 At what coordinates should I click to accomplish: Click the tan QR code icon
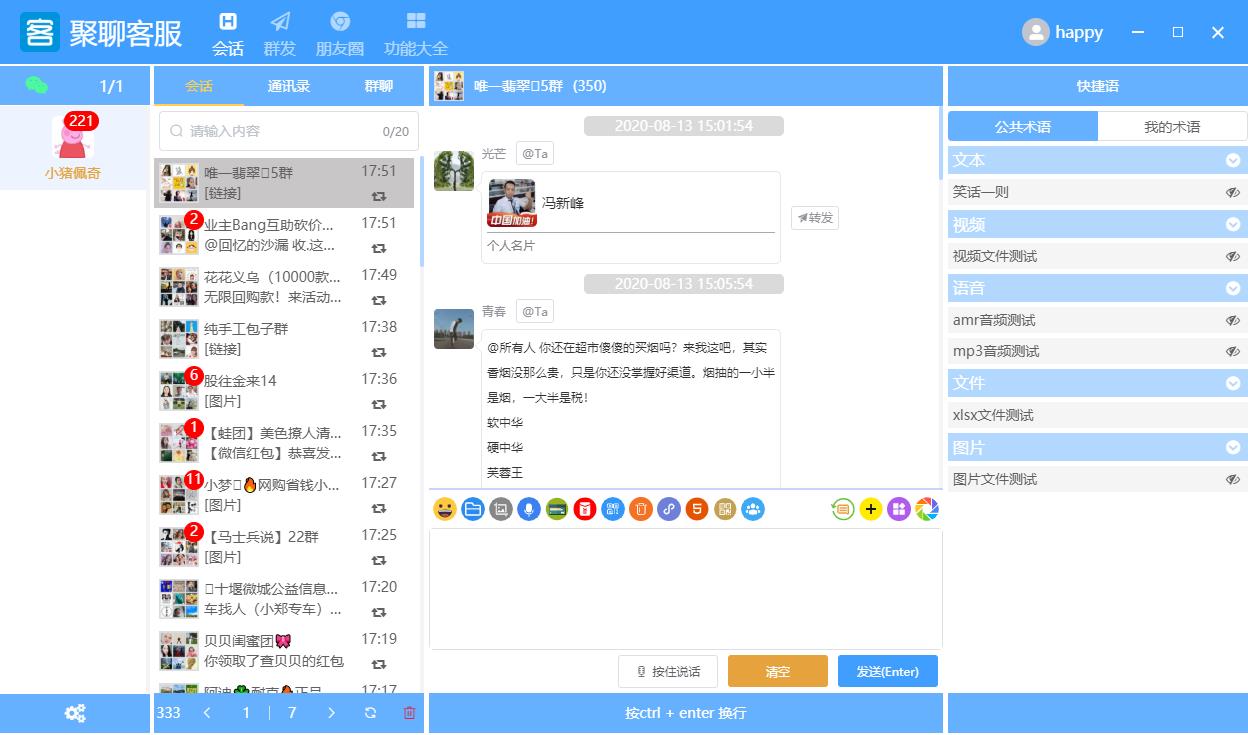[725, 509]
